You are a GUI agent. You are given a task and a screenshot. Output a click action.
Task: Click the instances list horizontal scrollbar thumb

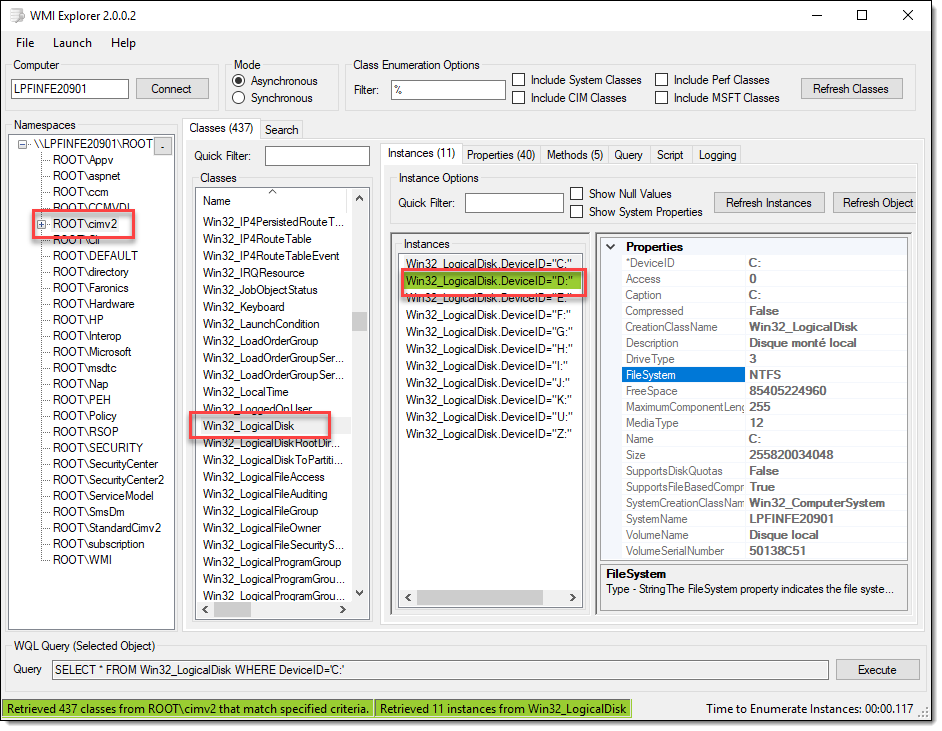[479, 598]
